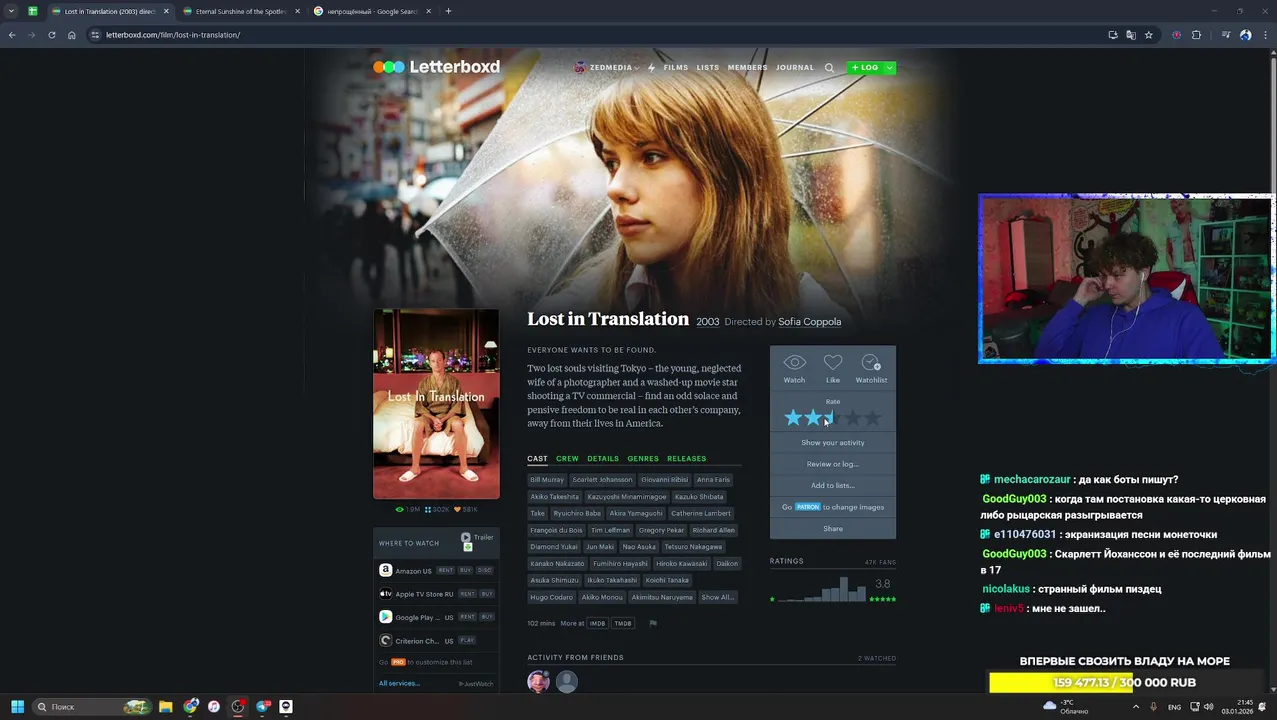Viewport: 1277px width, 720px height.
Task: Open the TMDB link
Action: click(622, 623)
